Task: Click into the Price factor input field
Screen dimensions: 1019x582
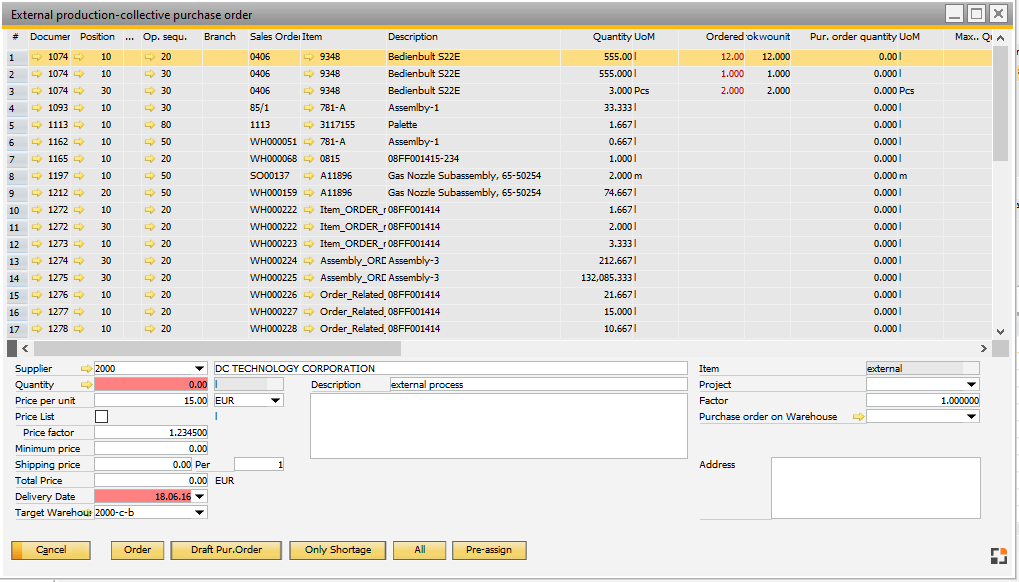Action: [x=151, y=433]
